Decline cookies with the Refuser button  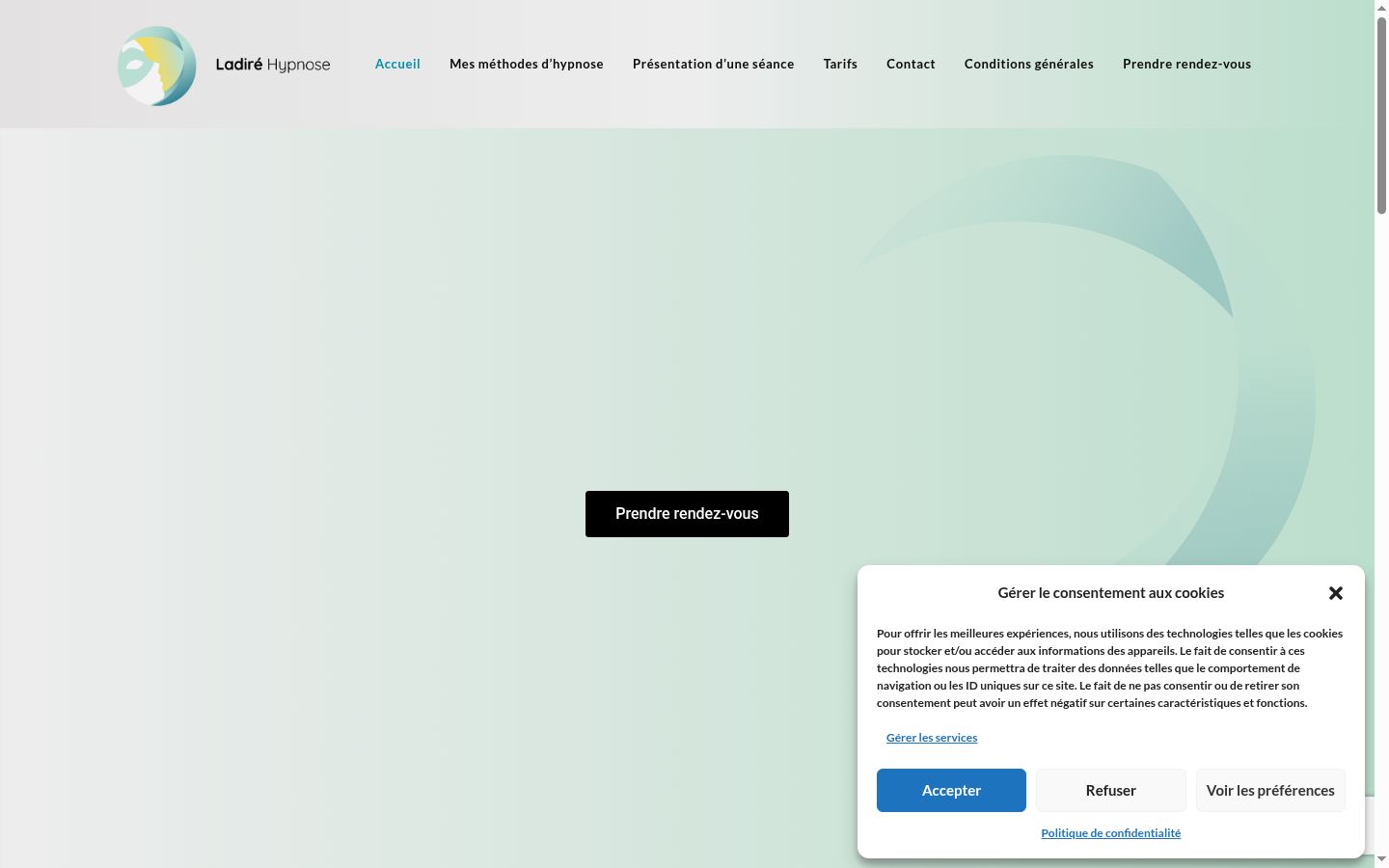point(1111,790)
